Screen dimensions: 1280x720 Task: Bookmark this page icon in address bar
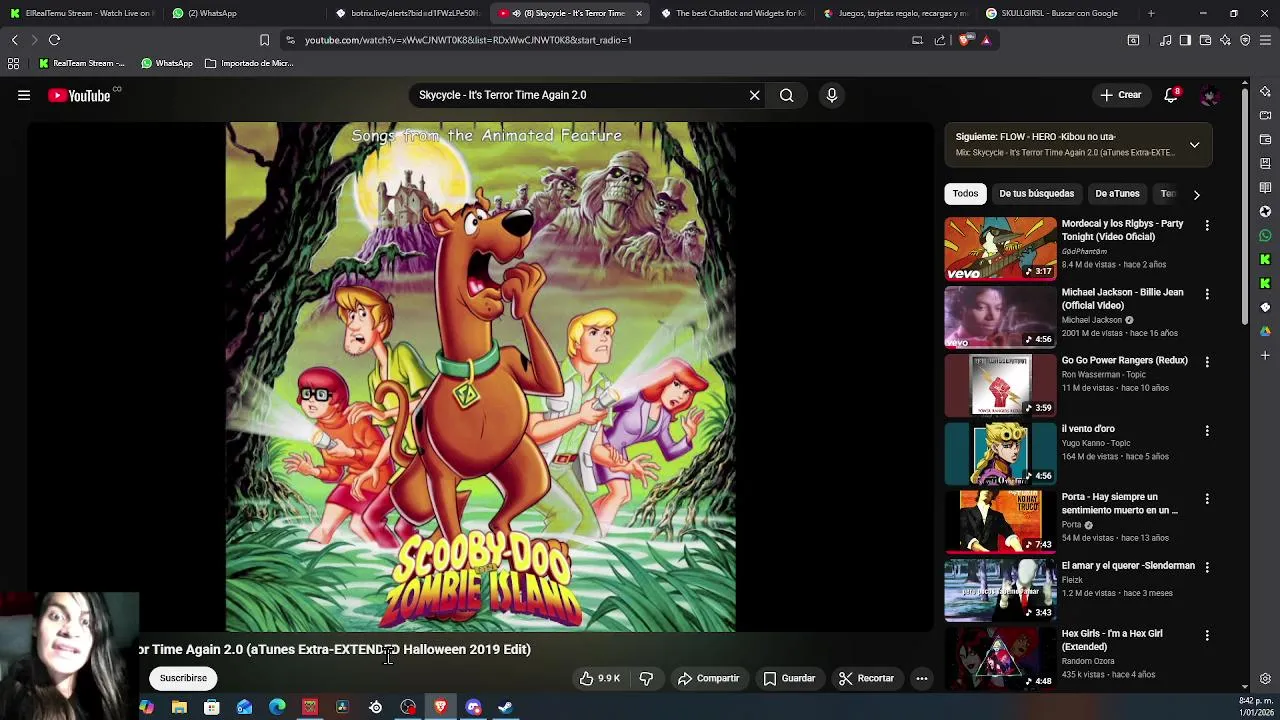(x=264, y=40)
